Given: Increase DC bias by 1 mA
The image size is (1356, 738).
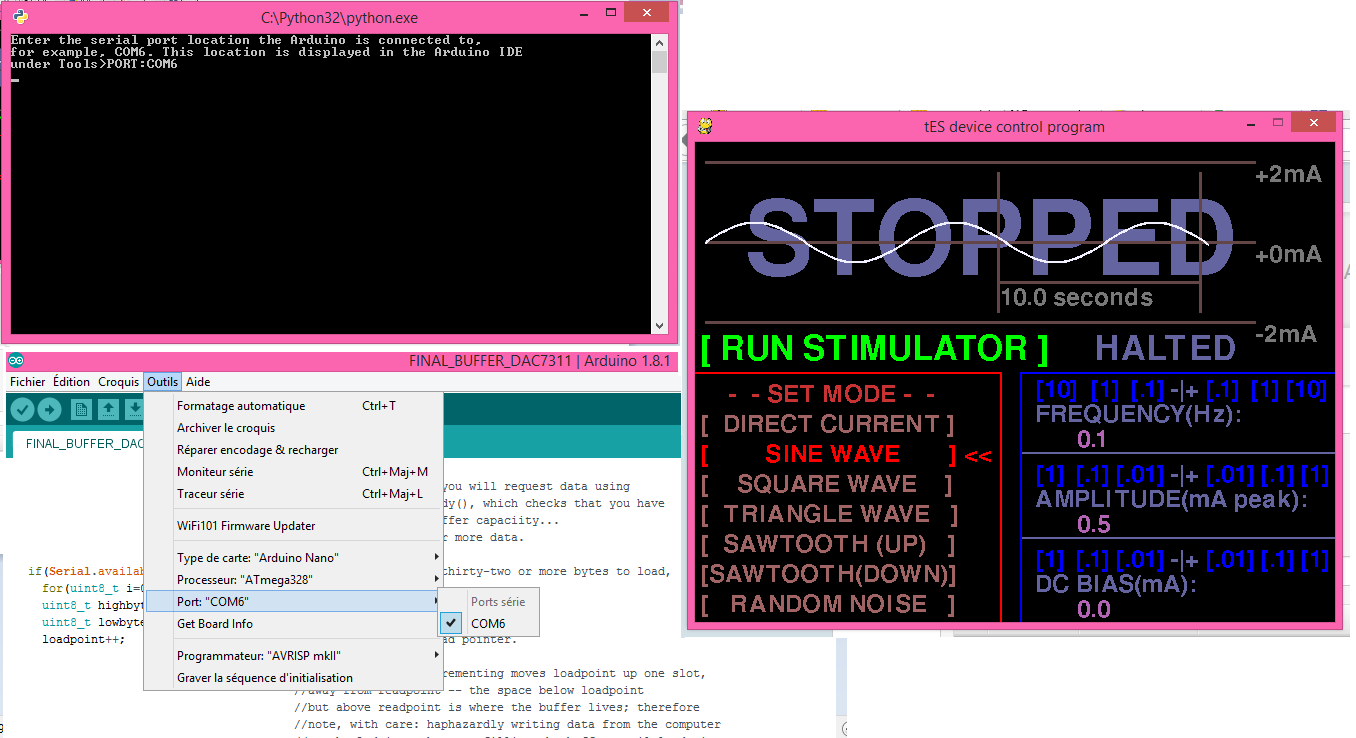Looking at the screenshot, I should pos(1314,559).
